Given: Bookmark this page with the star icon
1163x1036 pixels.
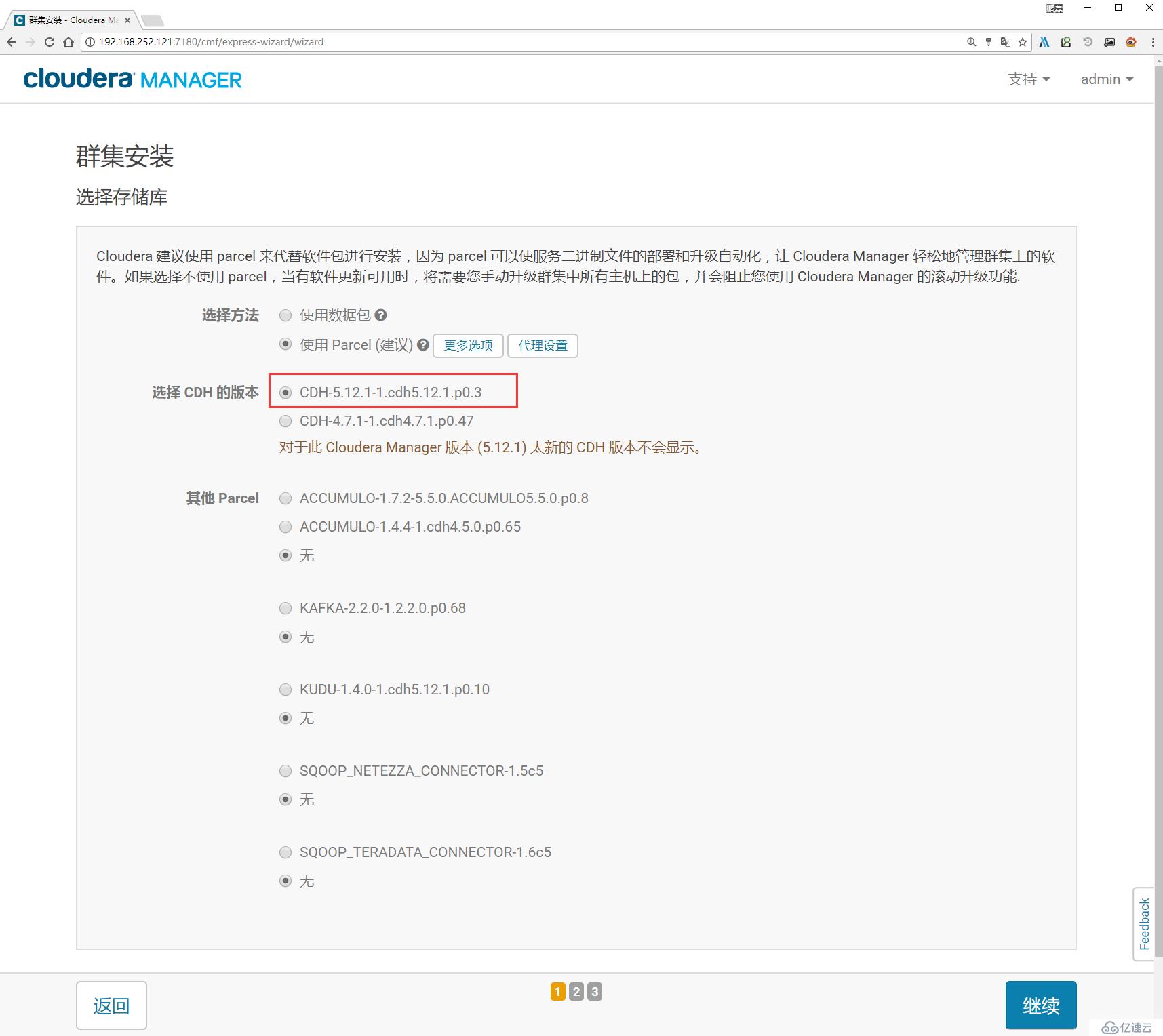Looking at the screenshot, I should 1023,42.
